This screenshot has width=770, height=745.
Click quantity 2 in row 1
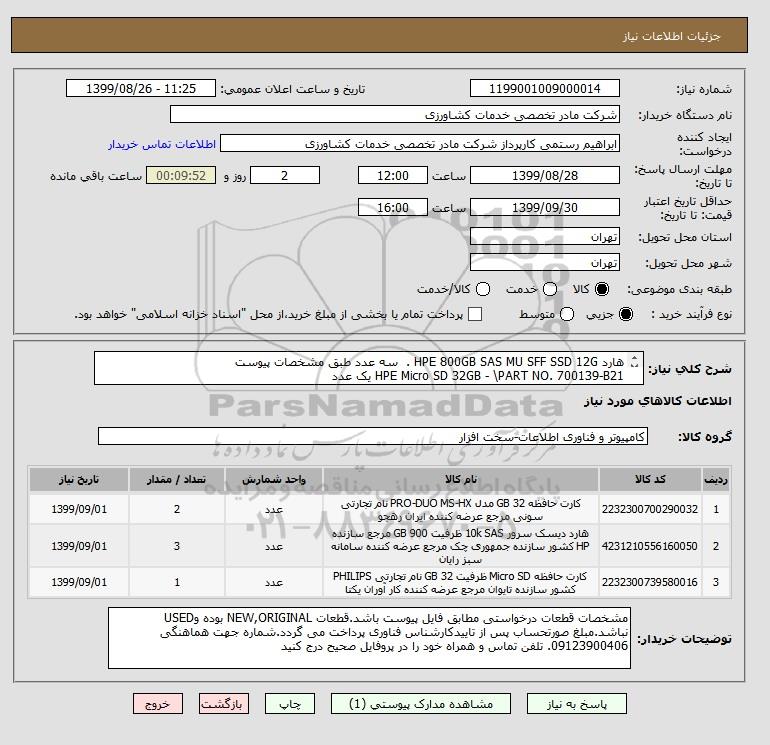(x=177, y=509)
